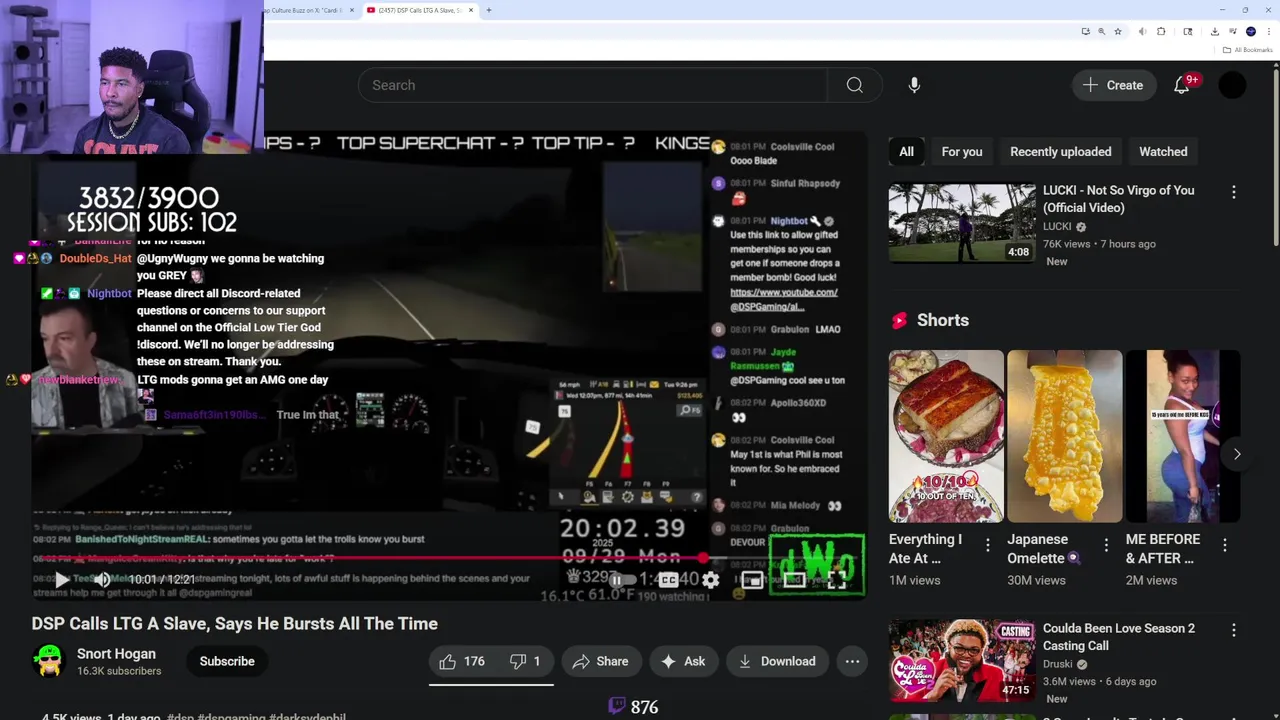The height and width of the screenshot is (720, 1280).
Task: Select the Recently uploaded chip
Action: click(x=1060, y=152)
